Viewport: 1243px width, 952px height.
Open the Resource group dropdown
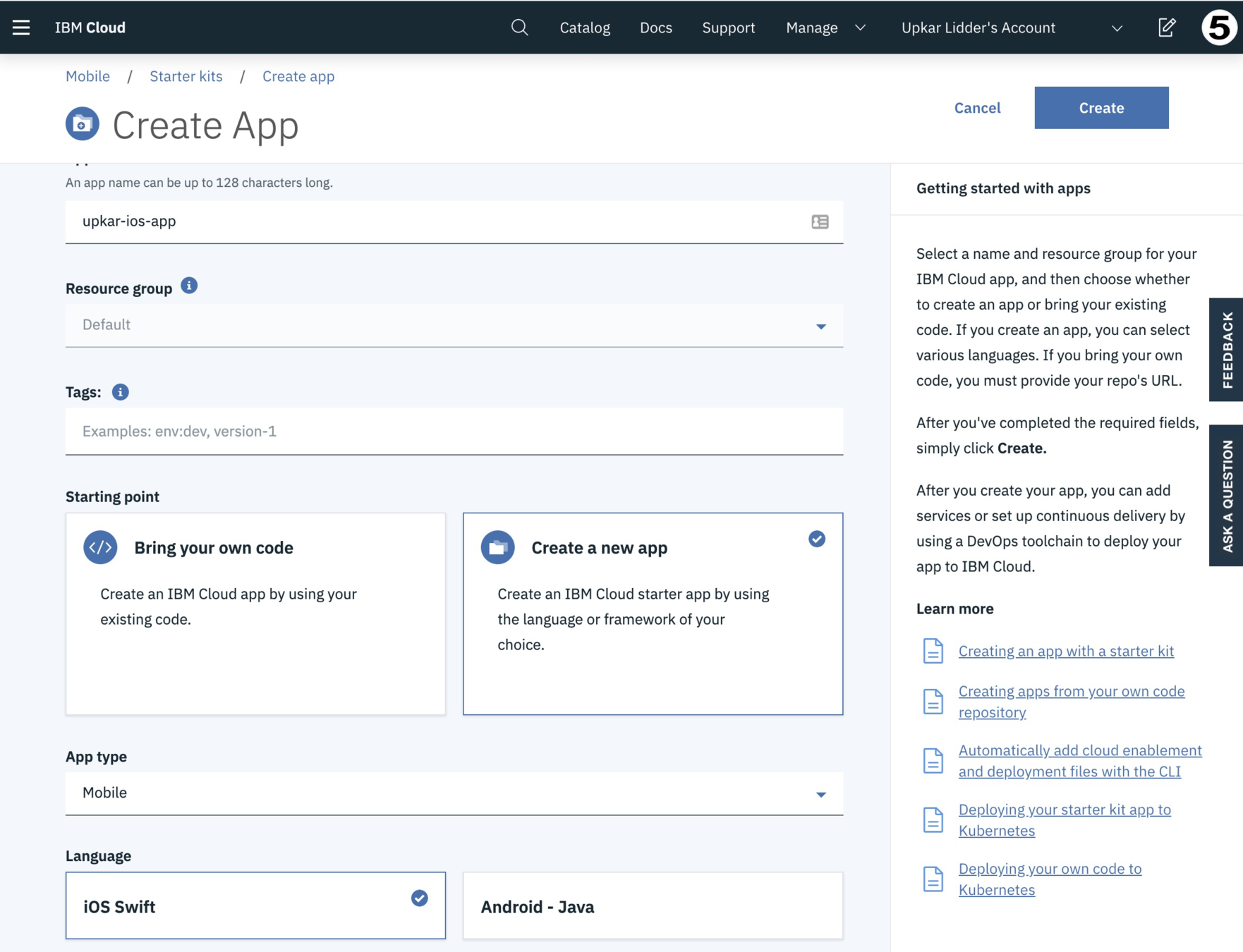point(454,325)
